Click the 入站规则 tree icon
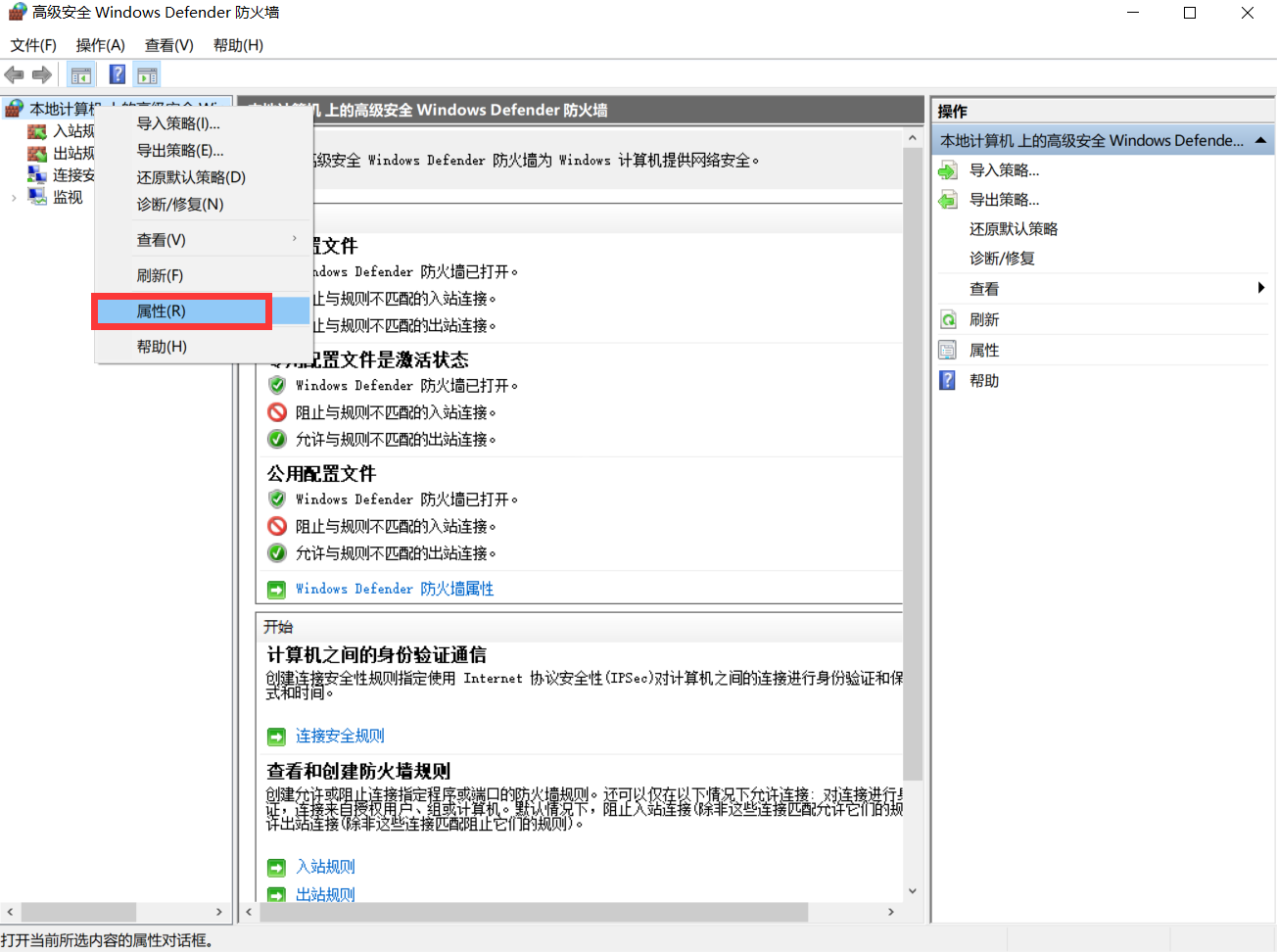 tap(37, 131)
